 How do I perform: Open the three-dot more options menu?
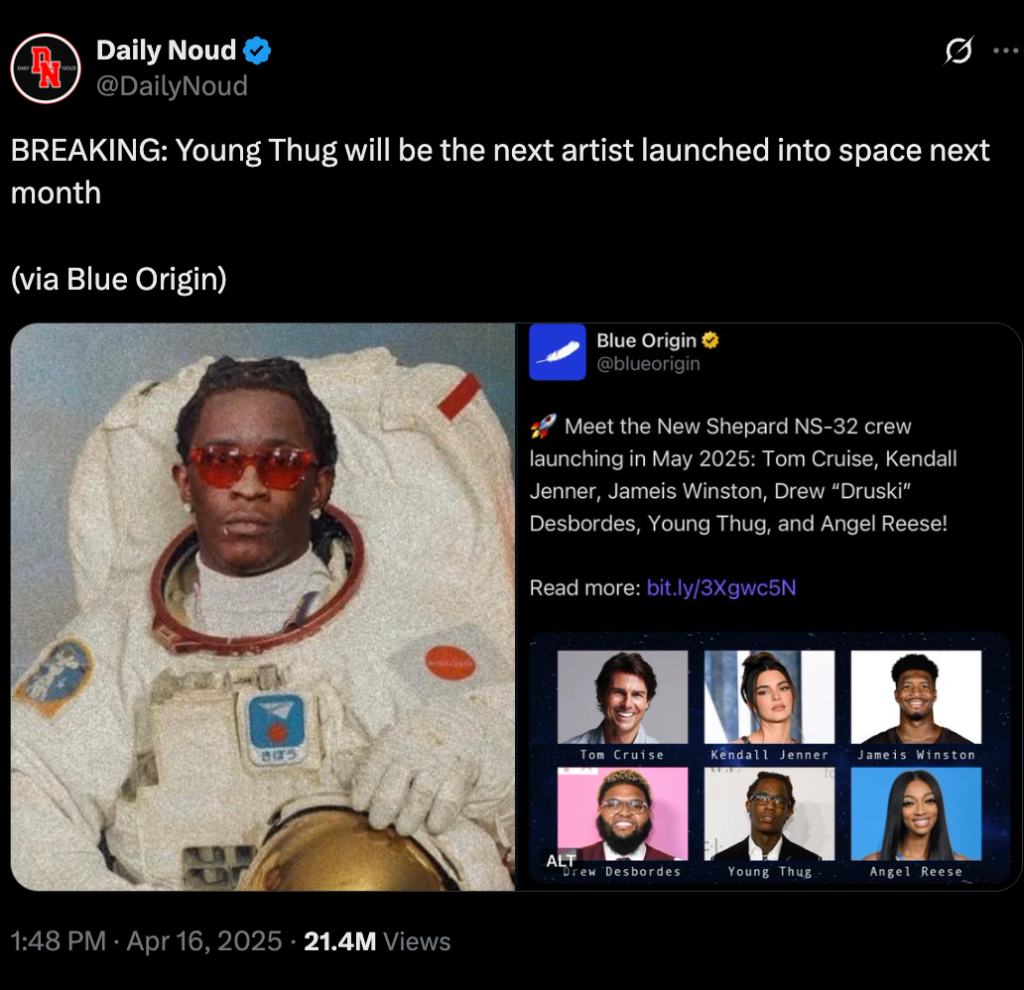click(x=1006, y=50)
